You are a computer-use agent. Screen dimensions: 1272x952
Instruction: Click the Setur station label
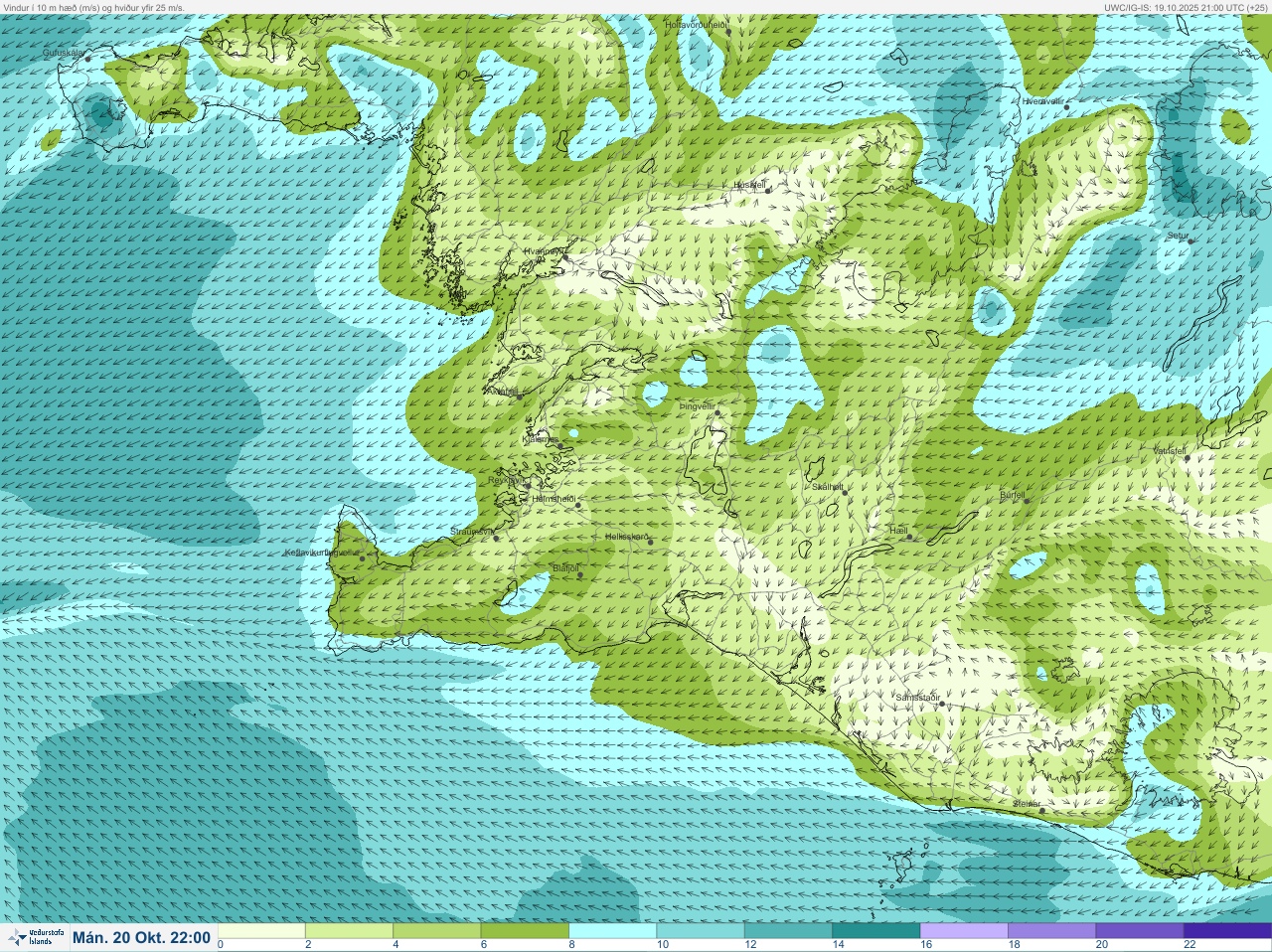pyautogui.click(x=1178, y=236)
